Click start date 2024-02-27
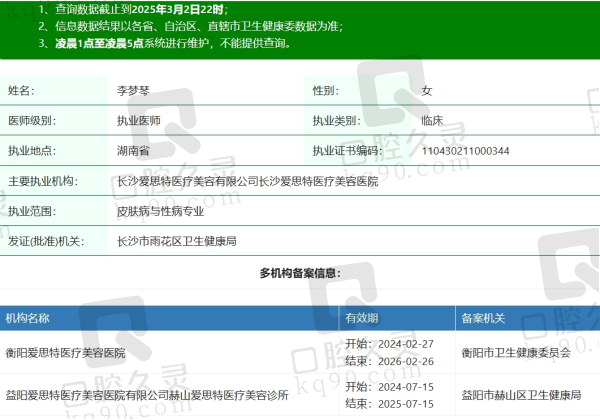600x420 pixels. [406, 344]
